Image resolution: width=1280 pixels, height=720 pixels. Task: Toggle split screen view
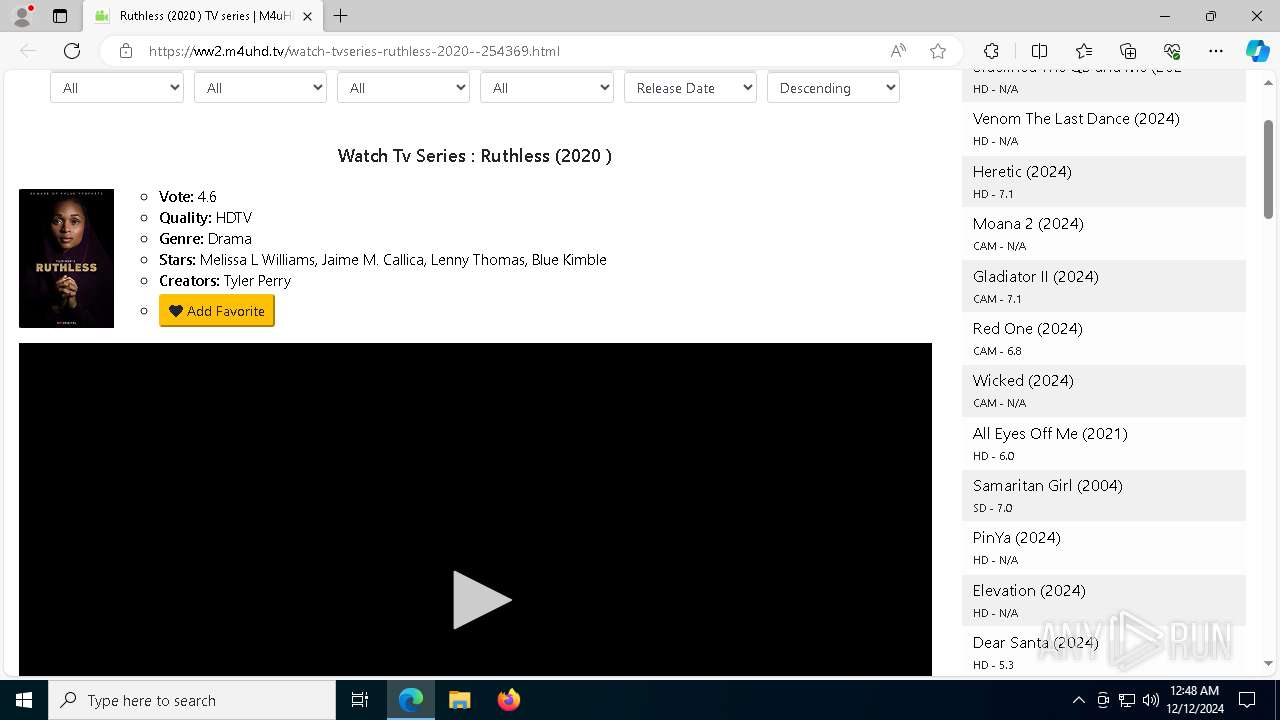[1039, 51]
